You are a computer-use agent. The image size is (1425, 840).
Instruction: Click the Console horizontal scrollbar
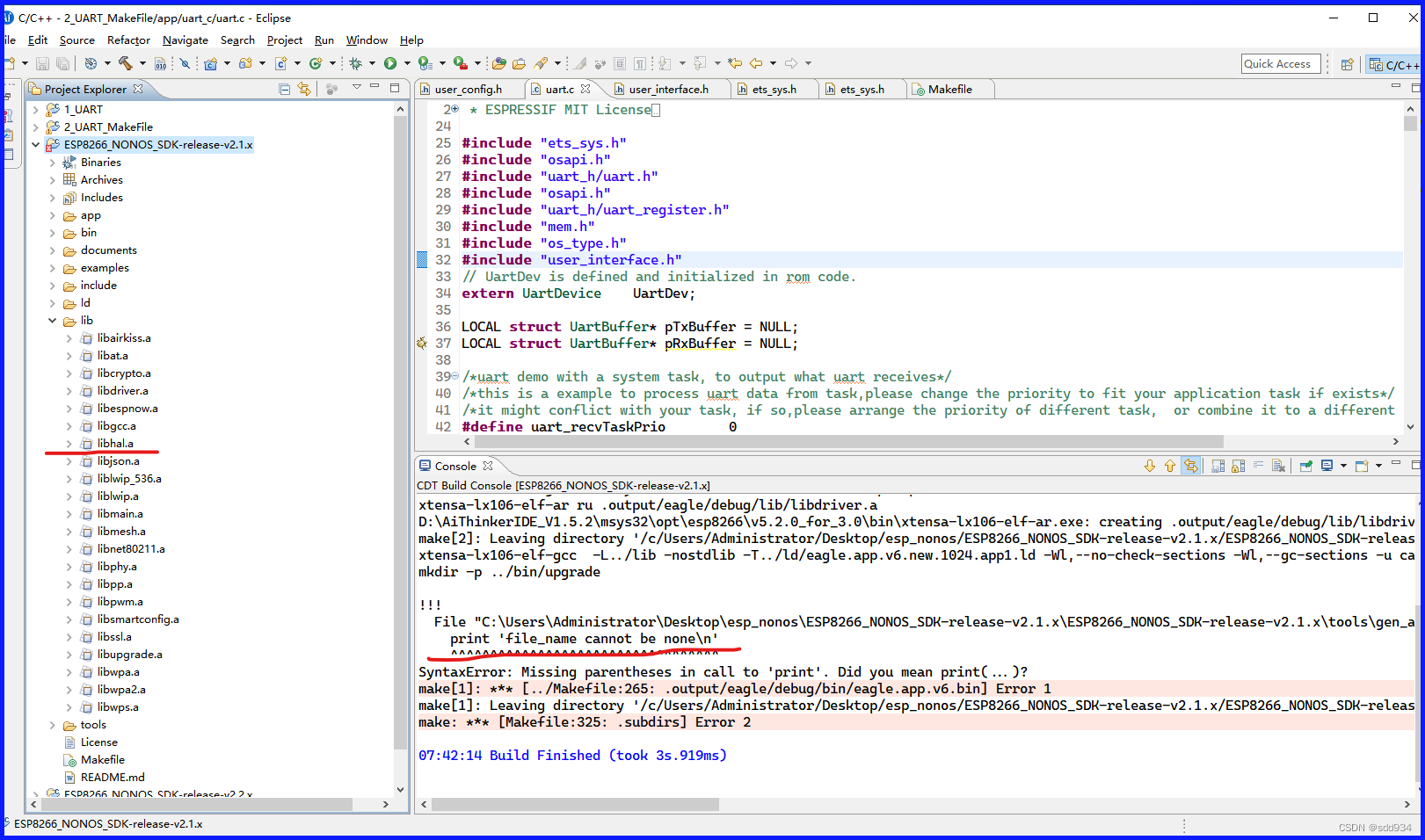tap(576, 804)
